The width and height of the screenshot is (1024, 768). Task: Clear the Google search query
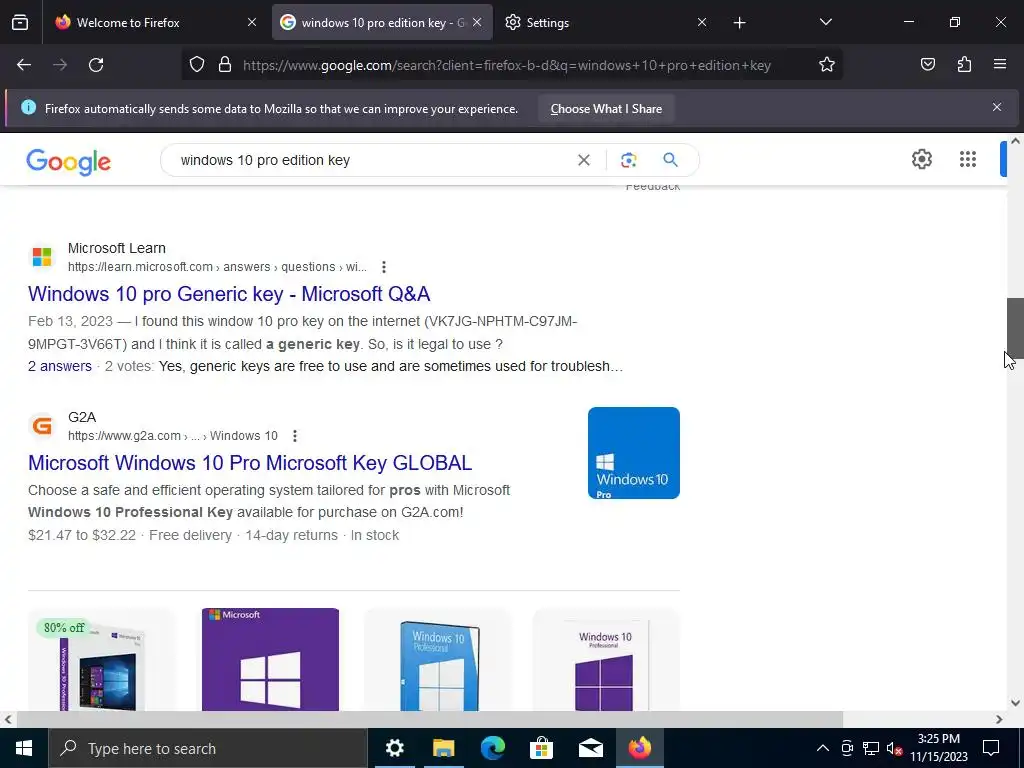[584, 161]
